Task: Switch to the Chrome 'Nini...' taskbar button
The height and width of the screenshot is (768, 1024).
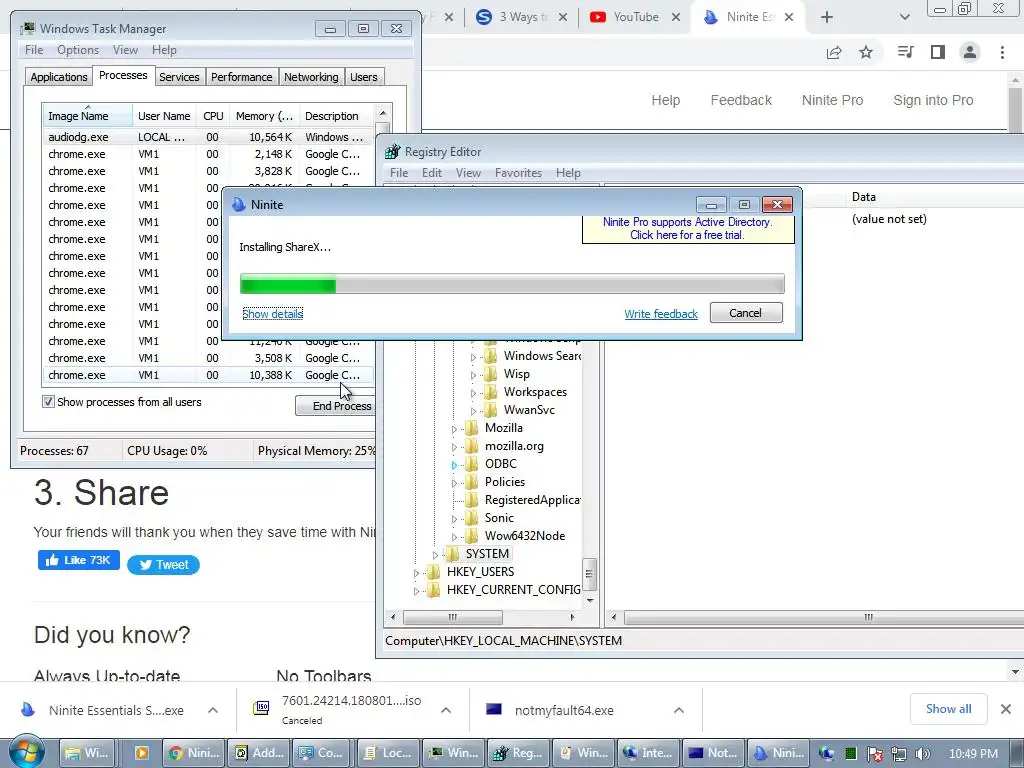Action: (x=193, y=753)
